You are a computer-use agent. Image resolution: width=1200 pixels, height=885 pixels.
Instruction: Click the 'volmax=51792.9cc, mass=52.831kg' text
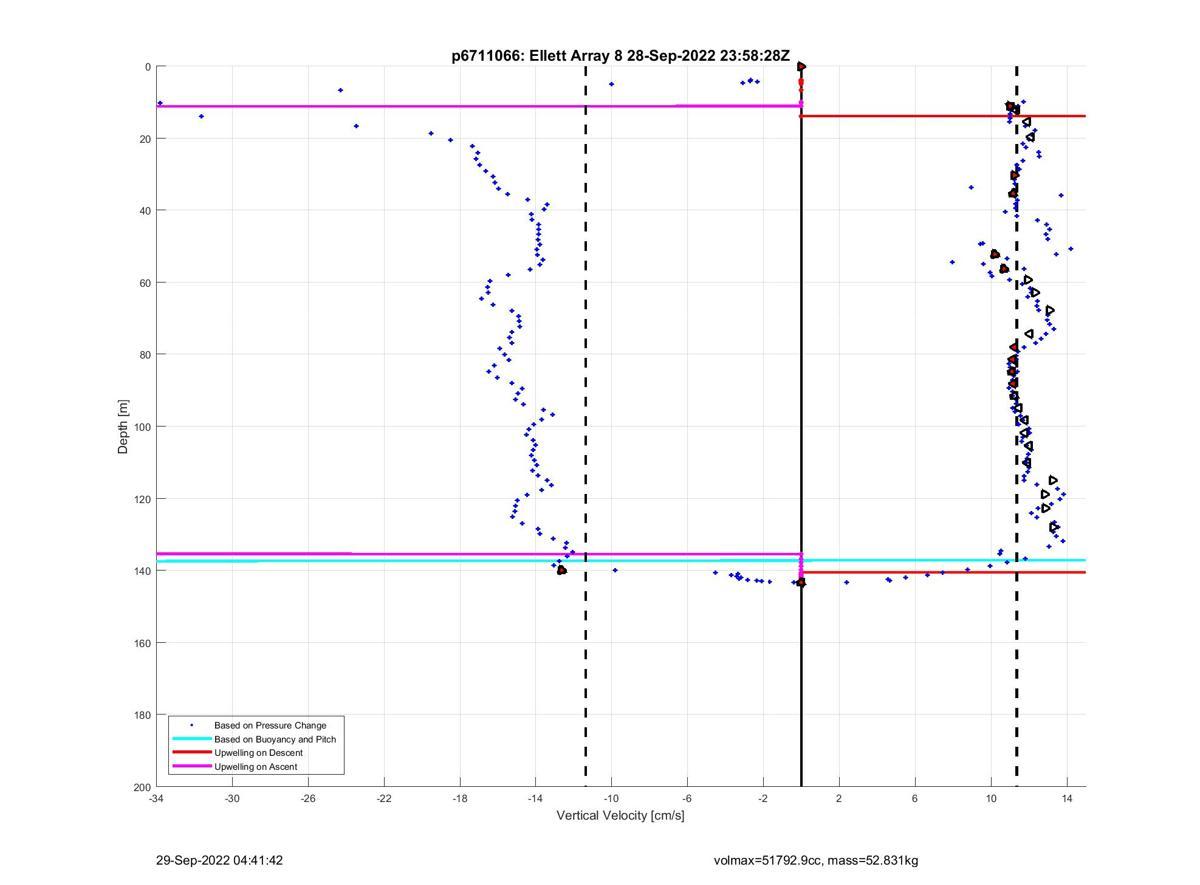pyautogui.click(x=816, y=860)
